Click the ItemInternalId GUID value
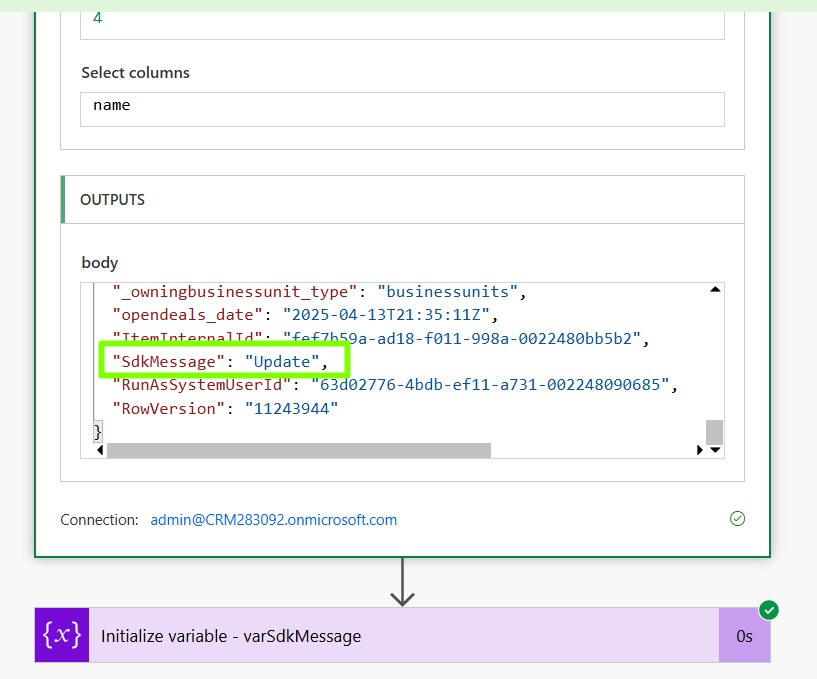Screen dimensions: 817x679 462,339
